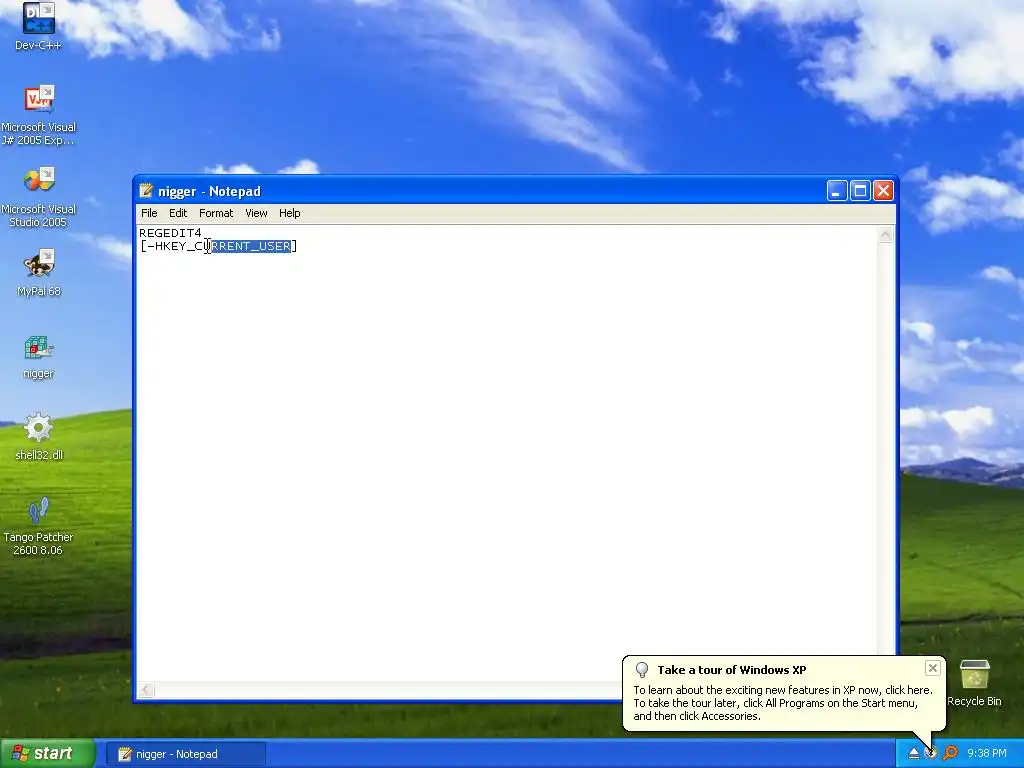This screenshot has height=768, width=1024.
Task: Click the balloon text about XP features
Action: [782, 703]
